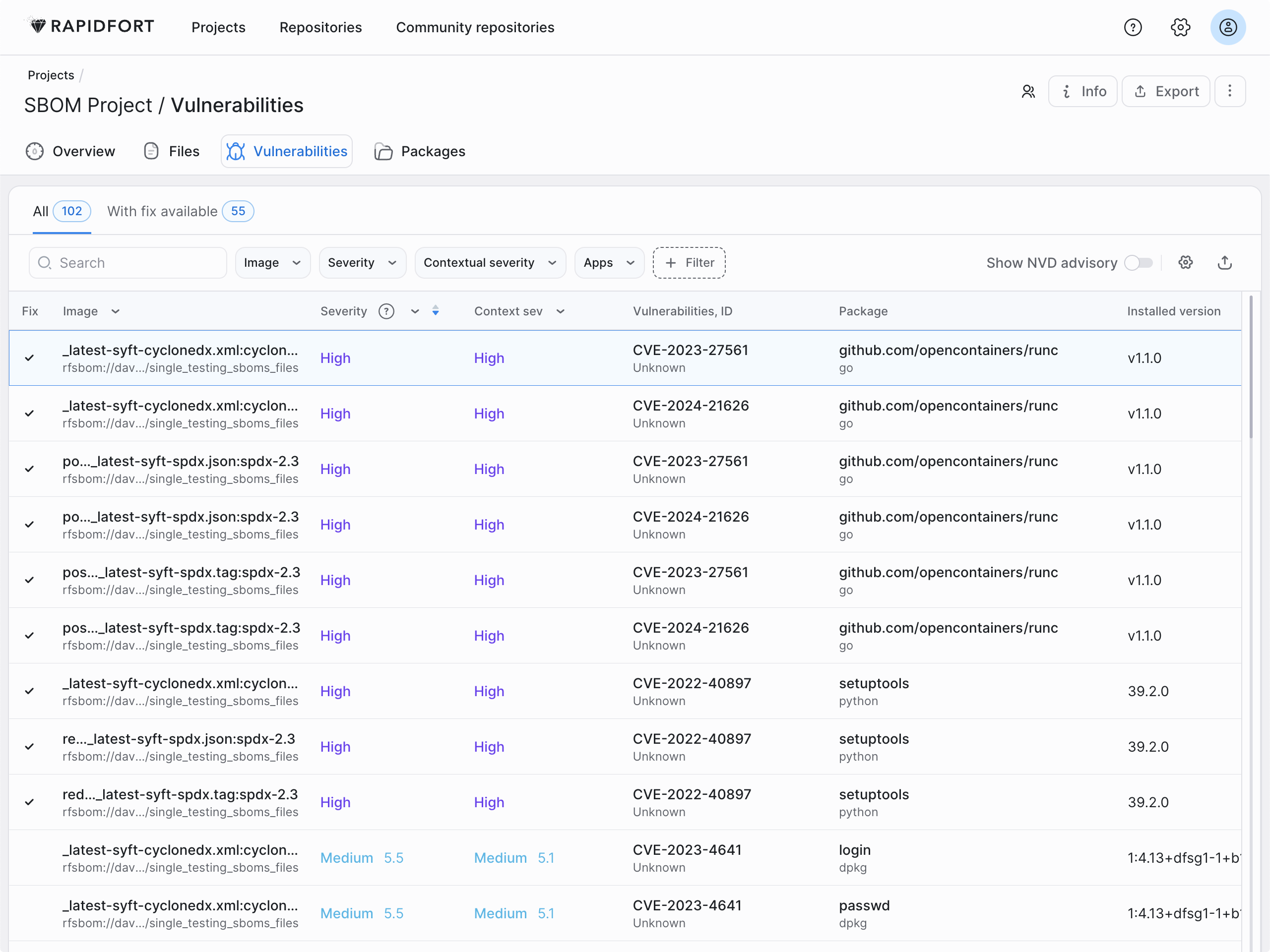Click the Vulnerabilities, ID column header
Screen dimensions: 1270x952
click(x=683, y=311)
